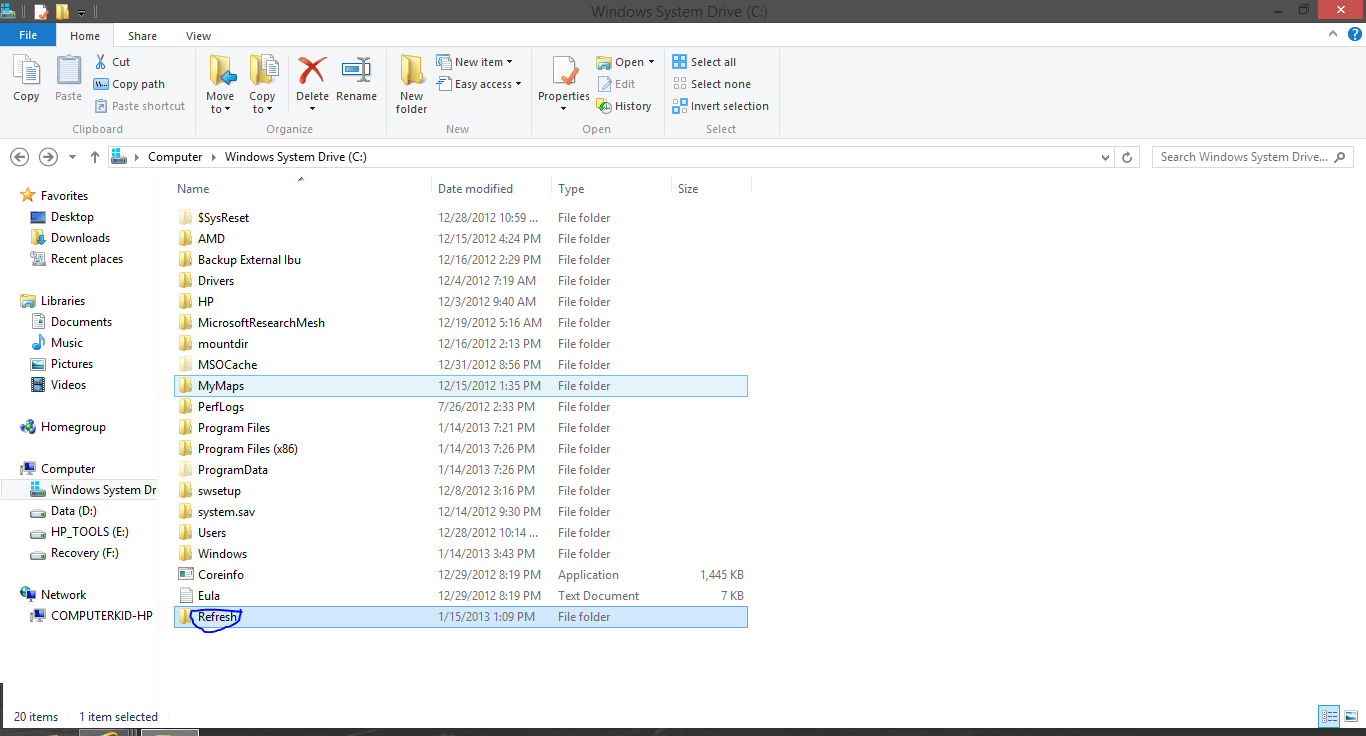Click Computer in the address breadcrumb
The width and height of the screenshot is (1366, 736).
pyautogui.click(x=175, y=157)
